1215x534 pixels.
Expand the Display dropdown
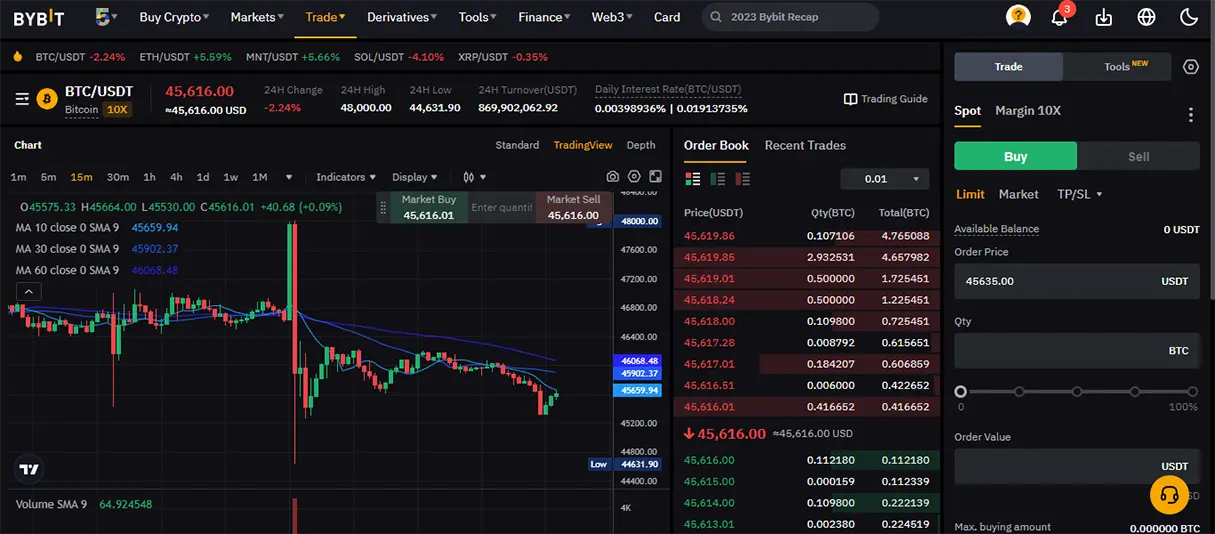(x=414, y=177)
